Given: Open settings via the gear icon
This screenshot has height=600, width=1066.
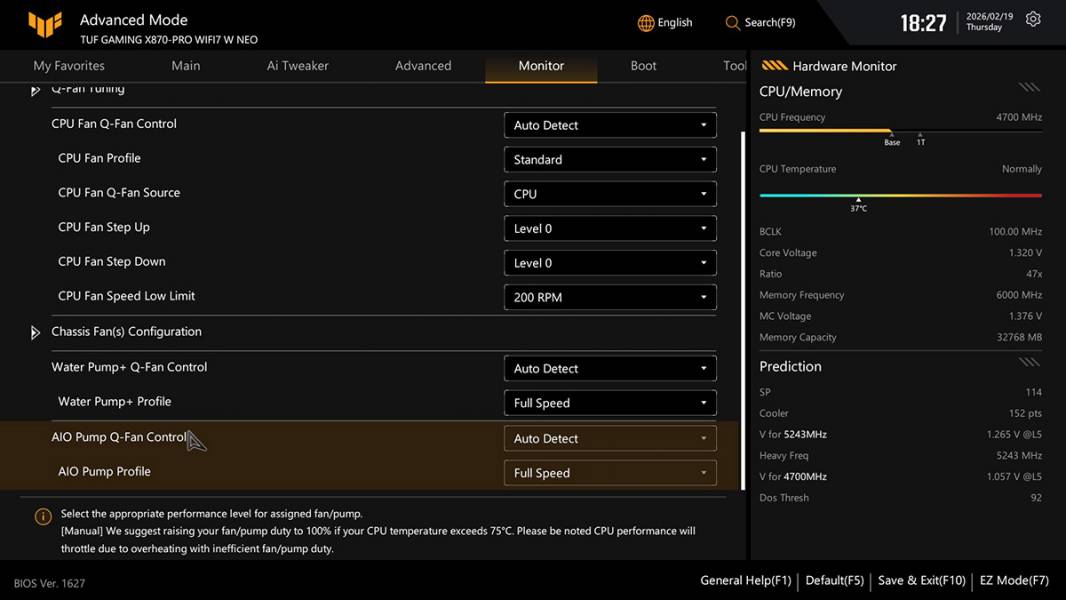Looking at the screenshot, I should 1033,20.
